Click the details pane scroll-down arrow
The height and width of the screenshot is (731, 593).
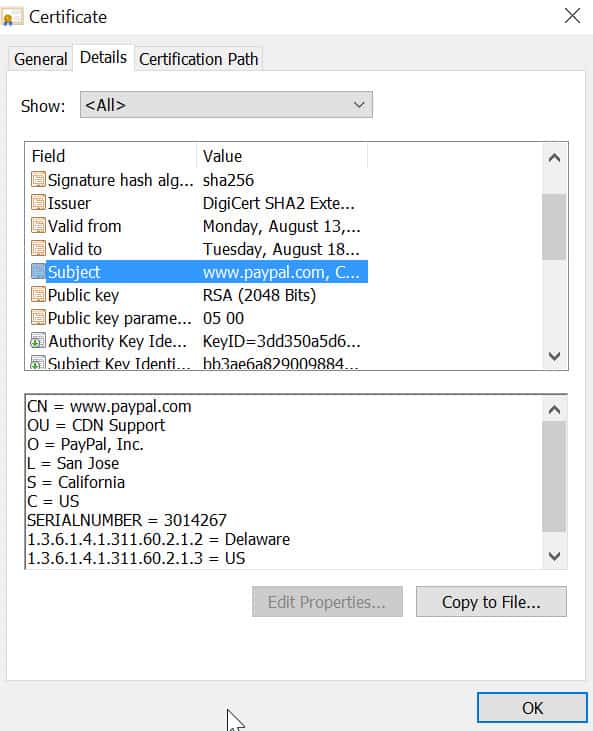click(x=554, y=556)
